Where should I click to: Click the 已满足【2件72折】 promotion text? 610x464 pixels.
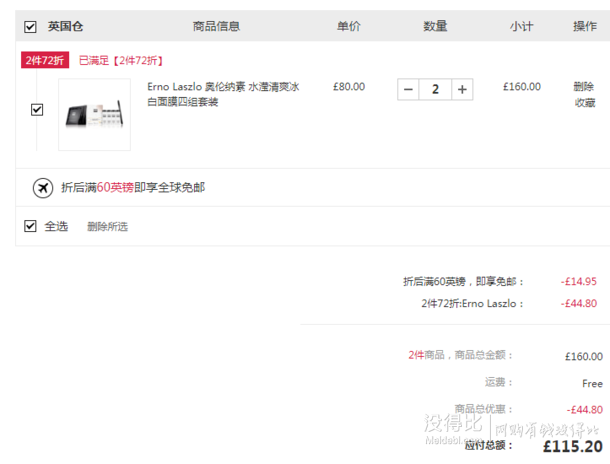(x=121, y=60)
